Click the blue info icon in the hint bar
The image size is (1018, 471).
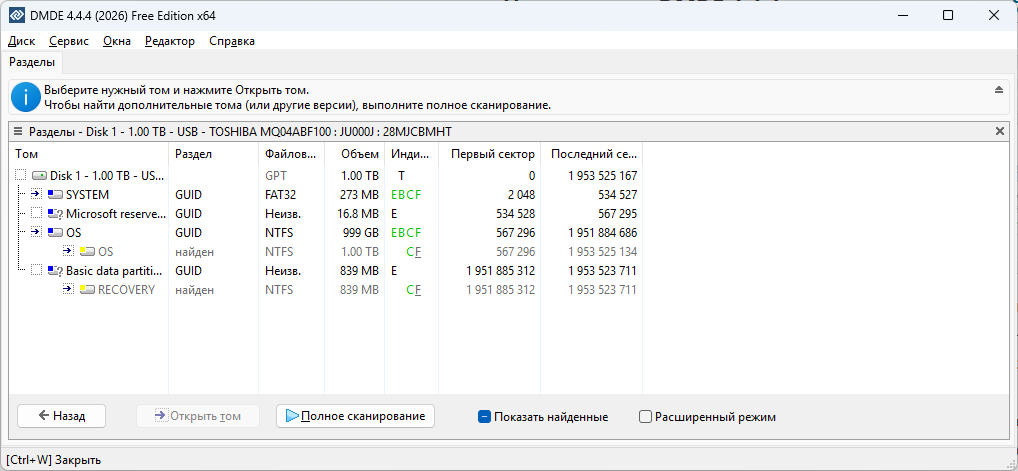(25, 98)
